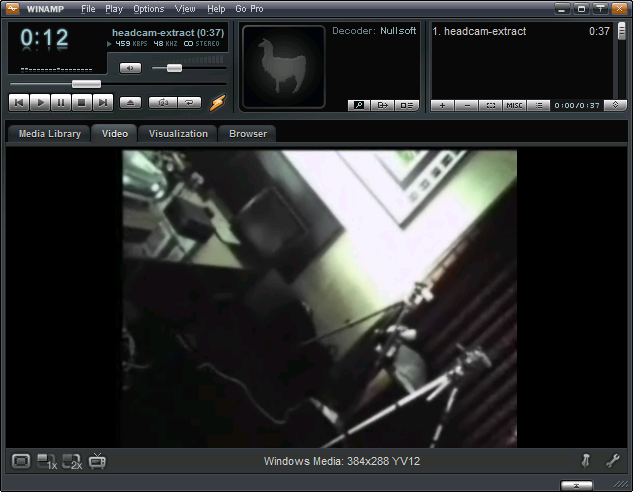
Task: Click the video playback frame
Action: [x=319, y=299]
